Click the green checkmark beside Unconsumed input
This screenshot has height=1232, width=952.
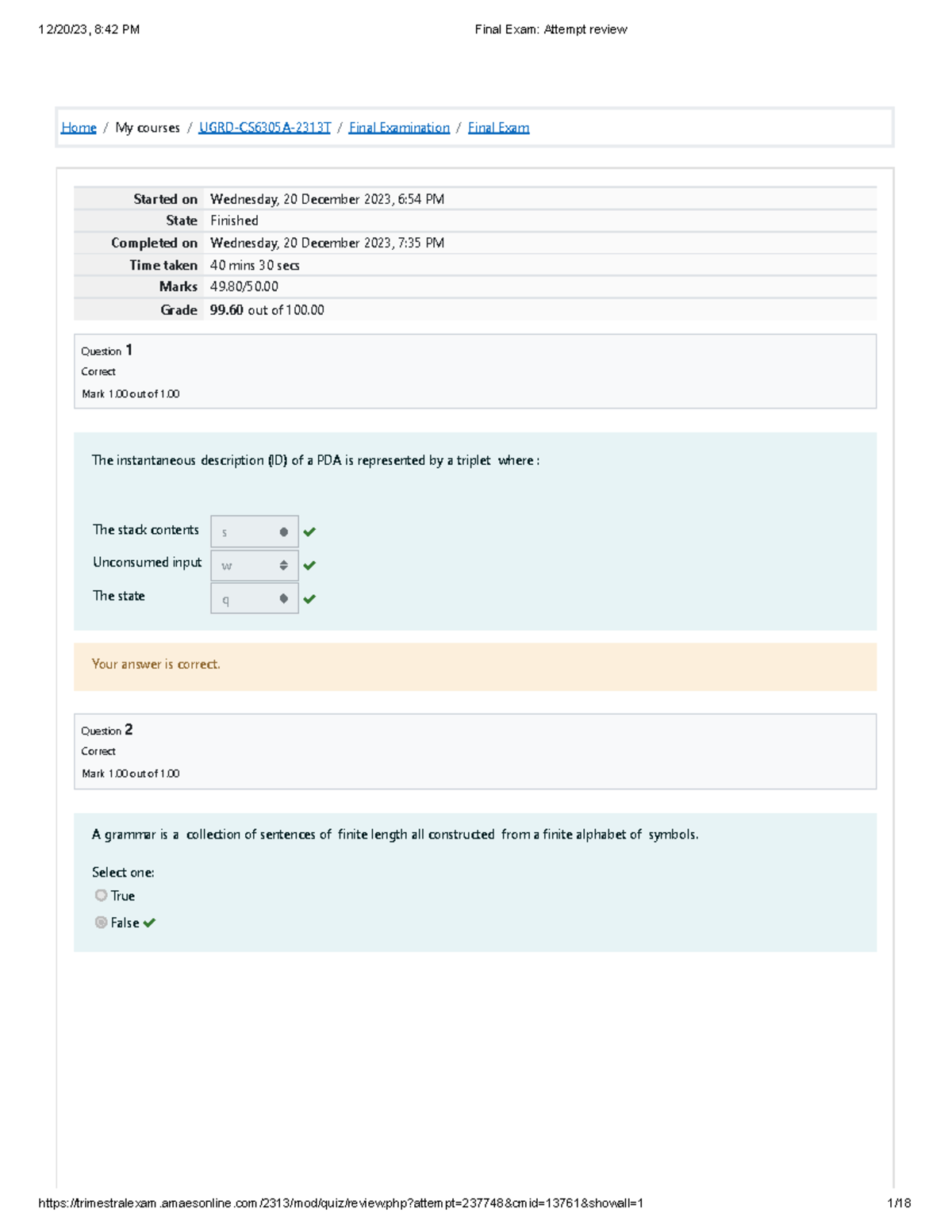(309, 566)
